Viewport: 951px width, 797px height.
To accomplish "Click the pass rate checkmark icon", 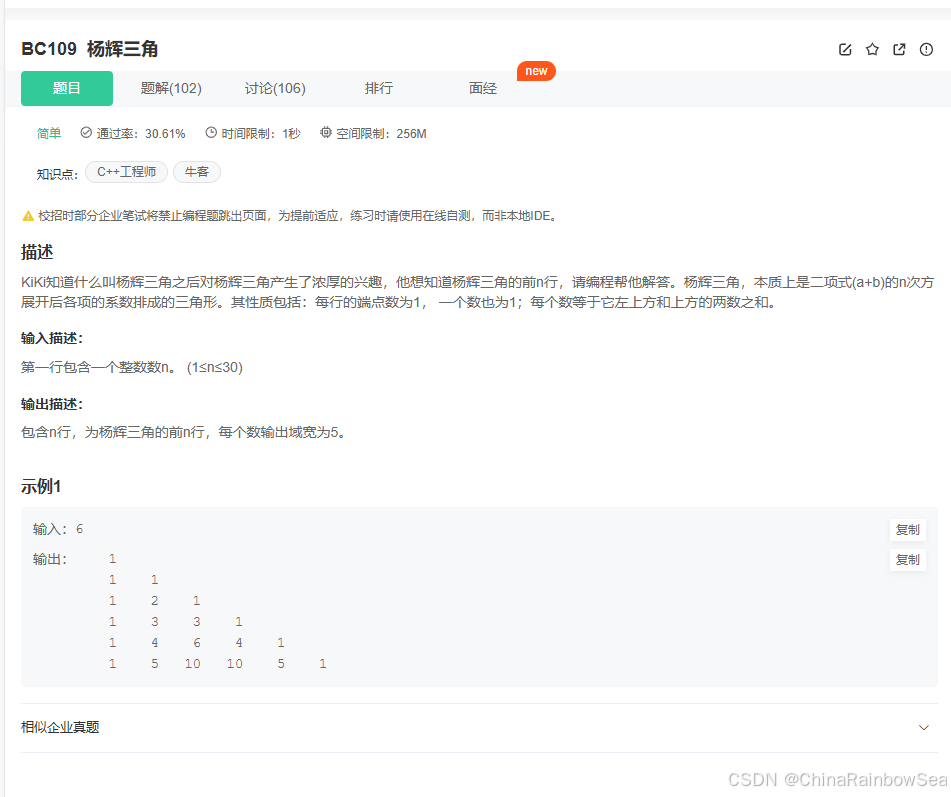I will 86,133.
